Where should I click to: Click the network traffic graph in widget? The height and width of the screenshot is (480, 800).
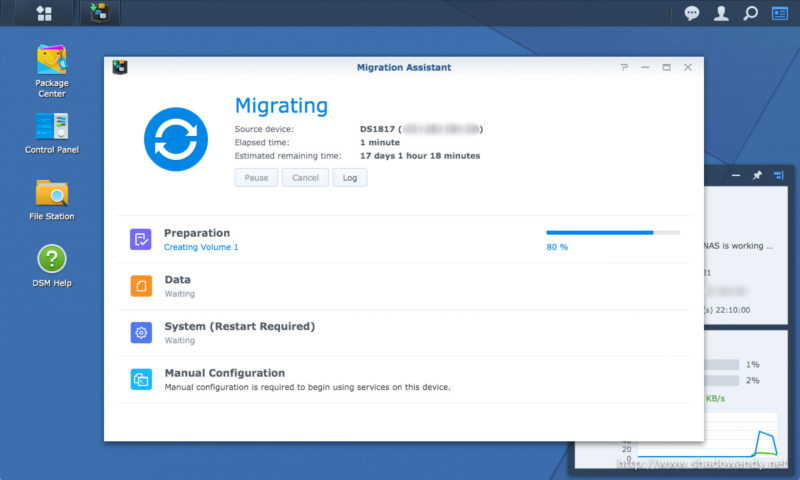(709, 435)
